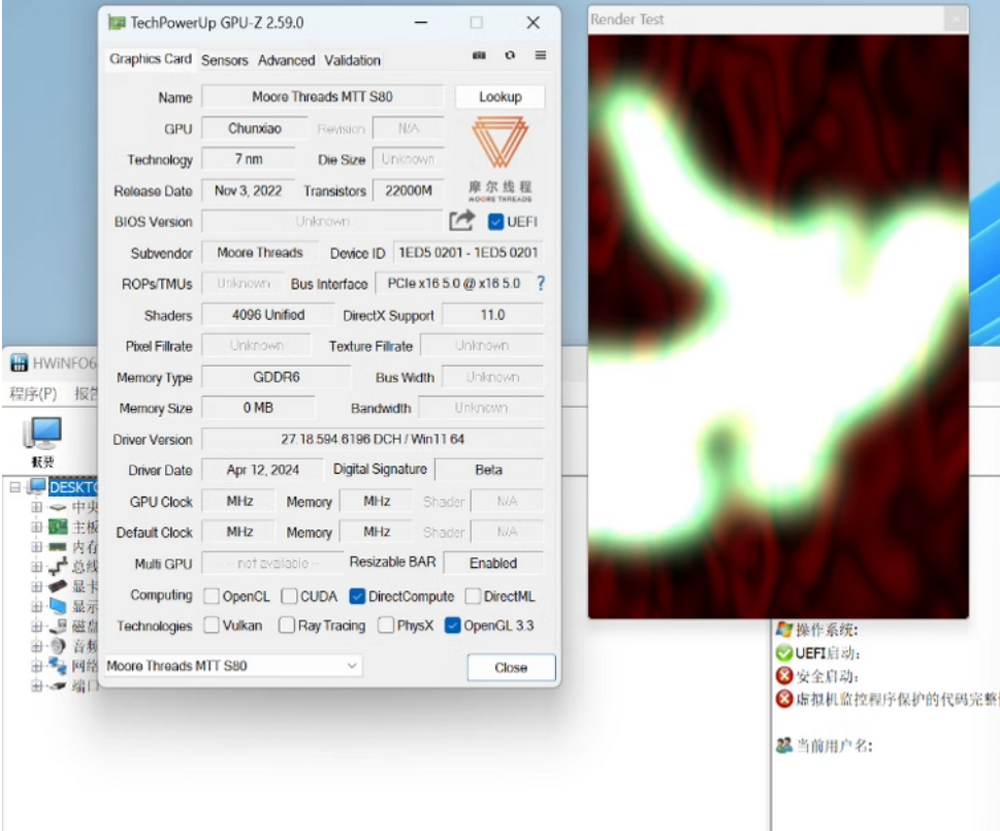Click the Windows flag icon beside 操作系统
The width and height of the screenshot is (1000, 831).
pyautogui.click(x=784, y=630)
